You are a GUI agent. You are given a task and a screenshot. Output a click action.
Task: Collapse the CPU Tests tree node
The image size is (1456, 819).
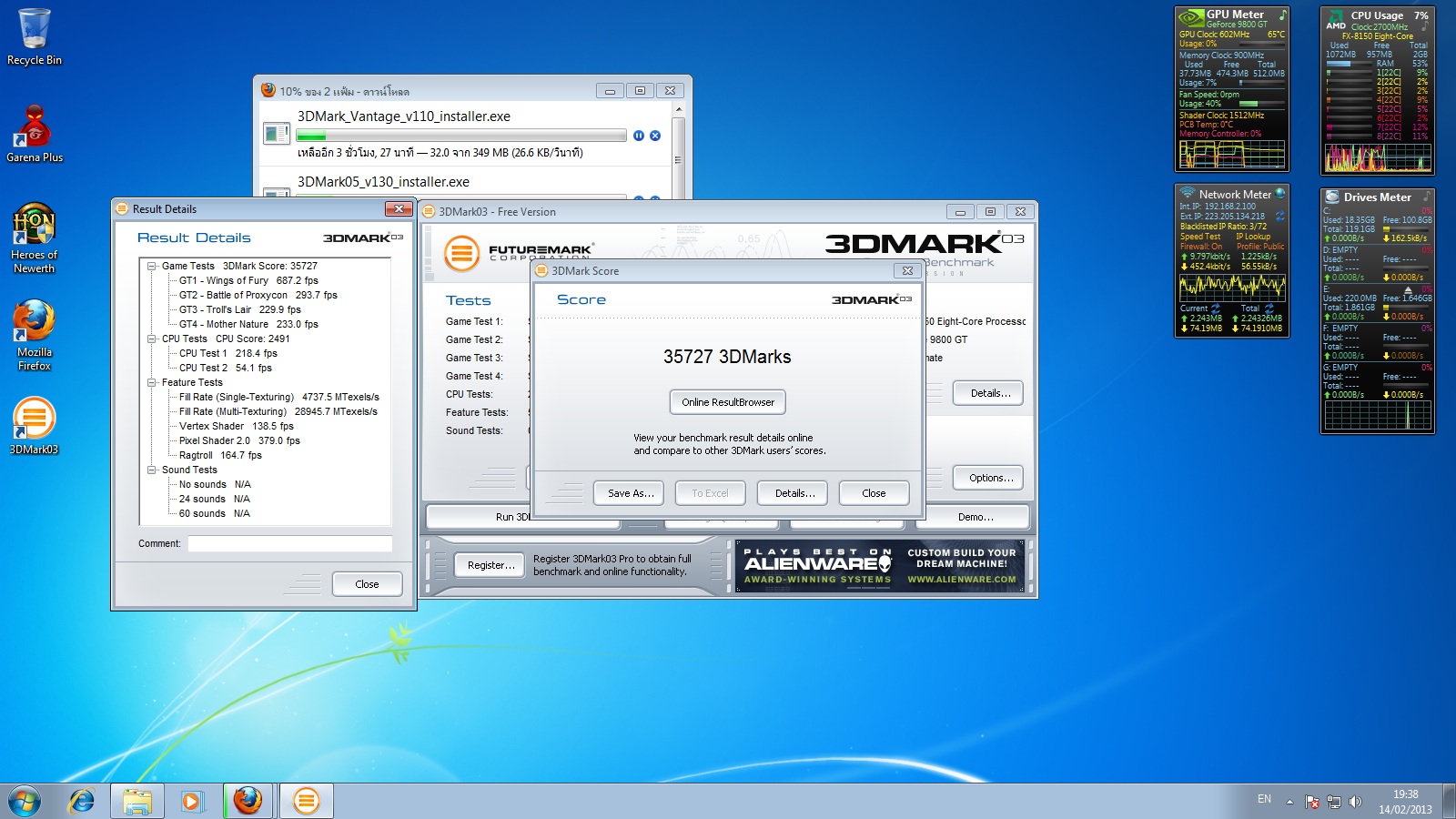tap(152, 339)
